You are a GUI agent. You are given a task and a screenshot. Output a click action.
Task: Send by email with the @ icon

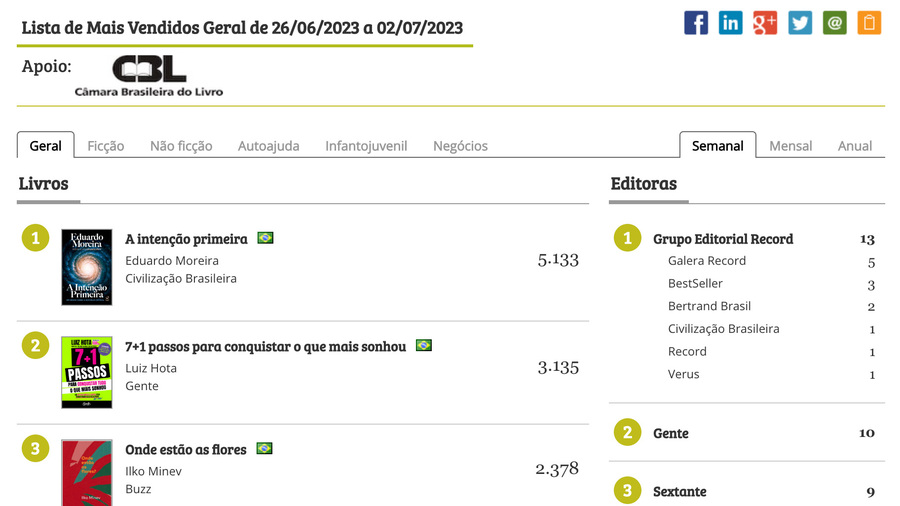(x=835, y=23)
